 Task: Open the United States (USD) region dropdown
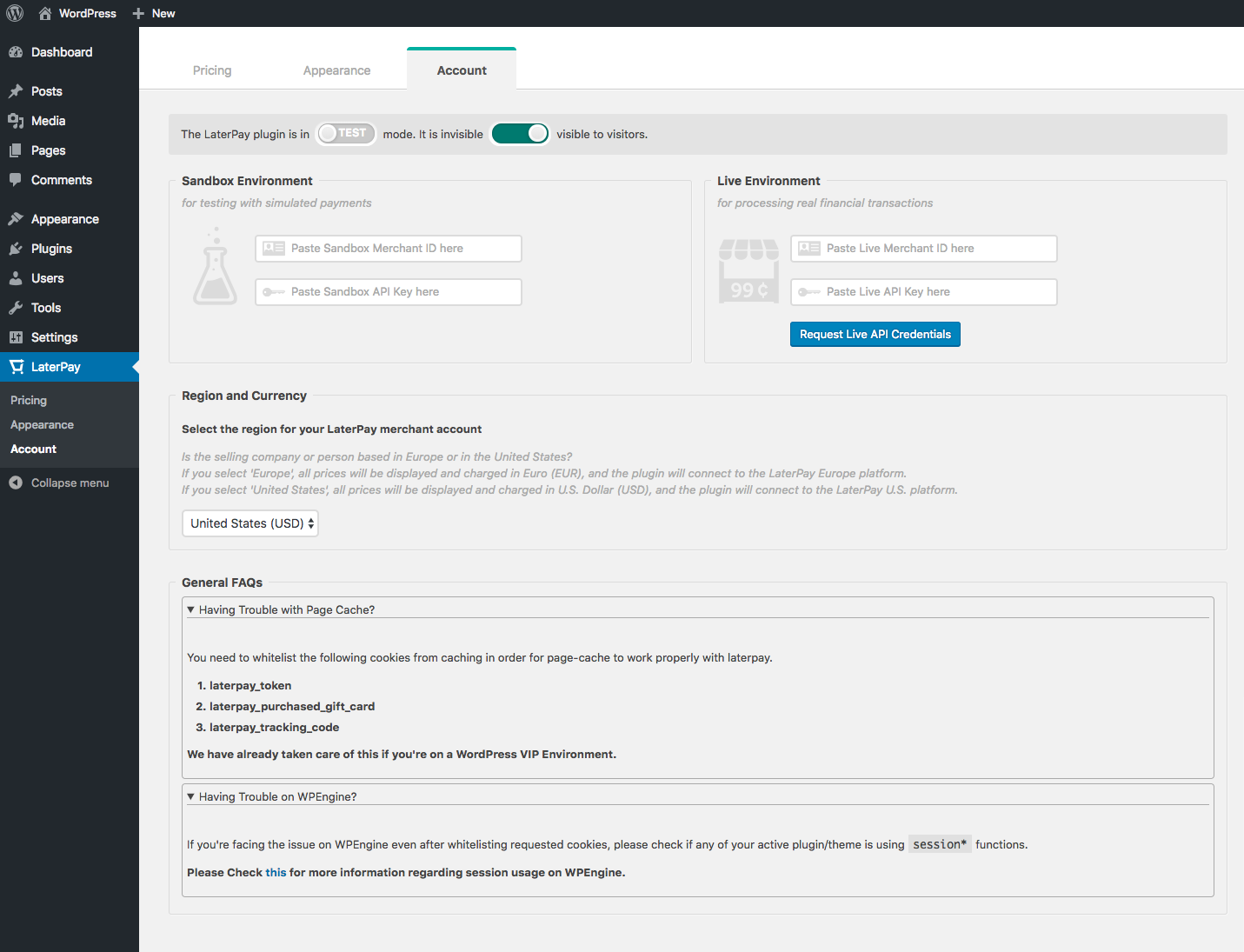click(250, 523)
